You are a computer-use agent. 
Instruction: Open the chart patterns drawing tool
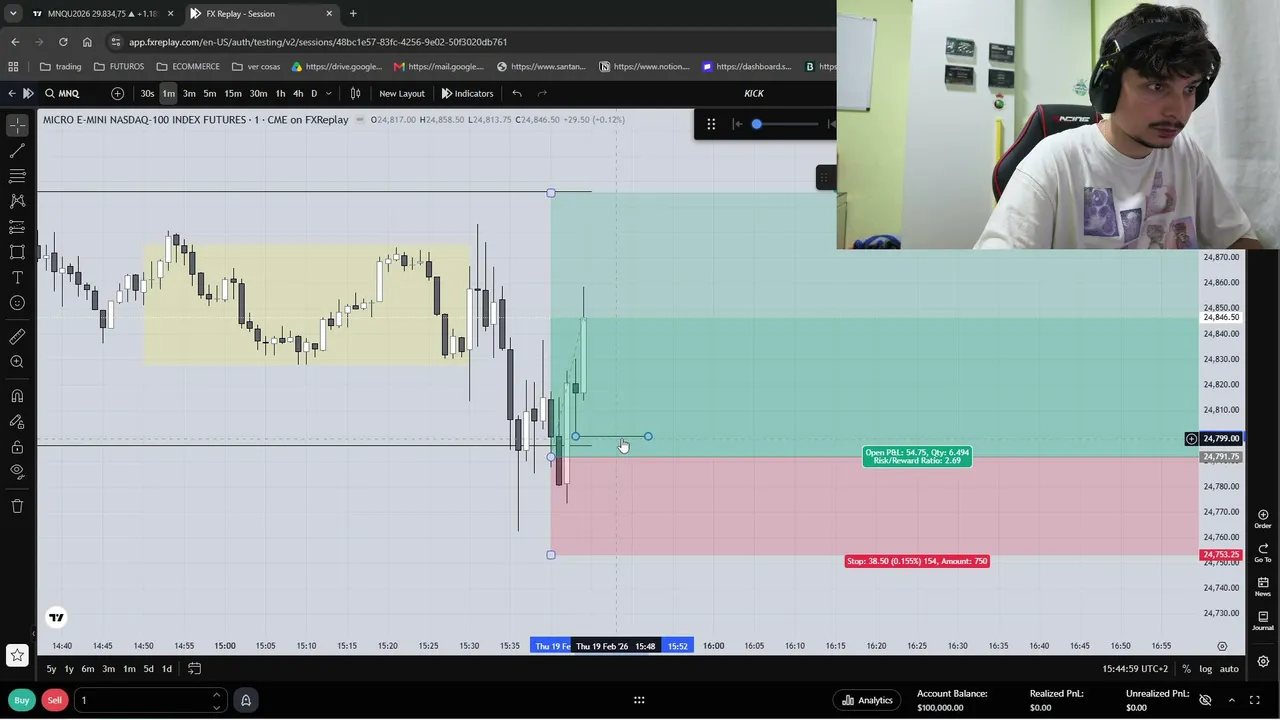[x=17, y=201]
